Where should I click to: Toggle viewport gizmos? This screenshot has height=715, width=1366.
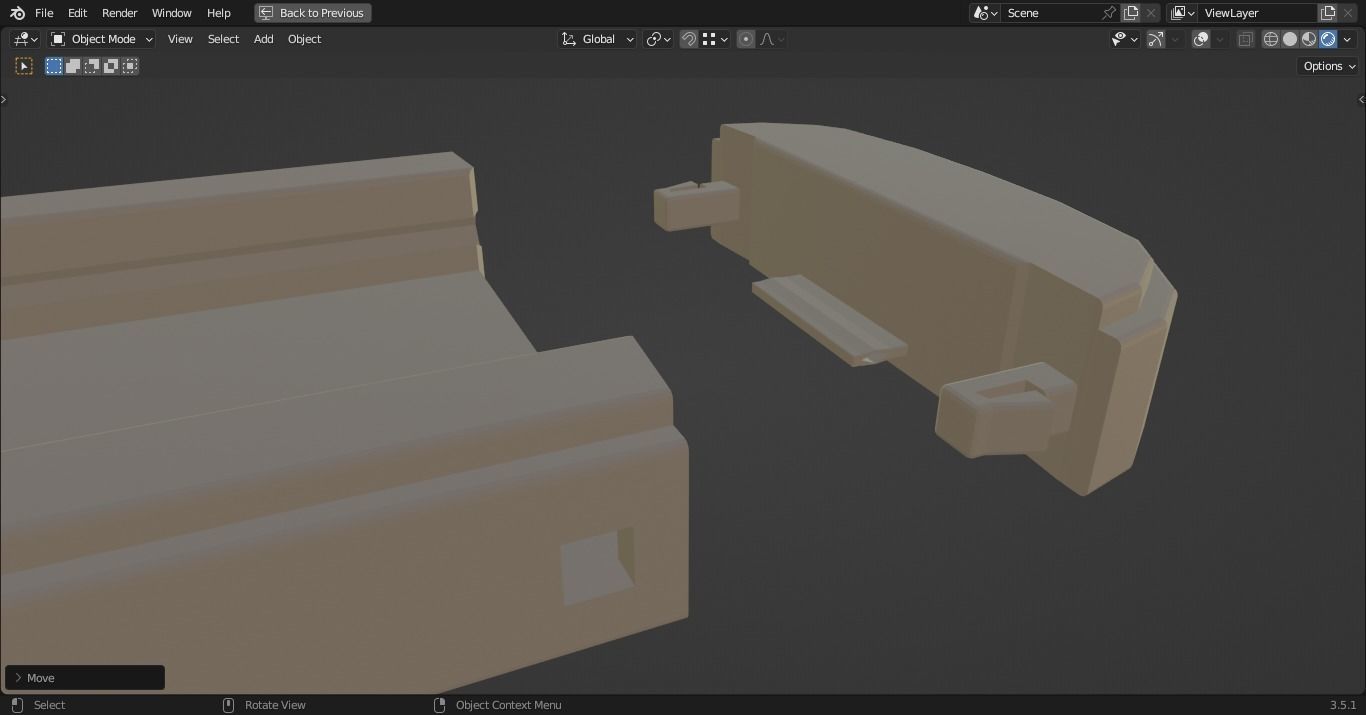tap(1156, 39)
